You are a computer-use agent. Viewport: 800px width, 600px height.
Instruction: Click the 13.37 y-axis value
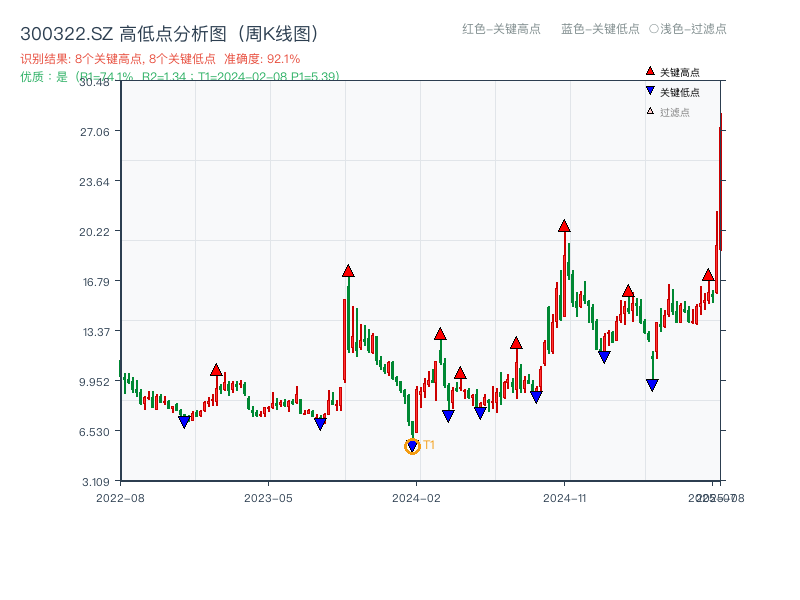pos(96,332)
